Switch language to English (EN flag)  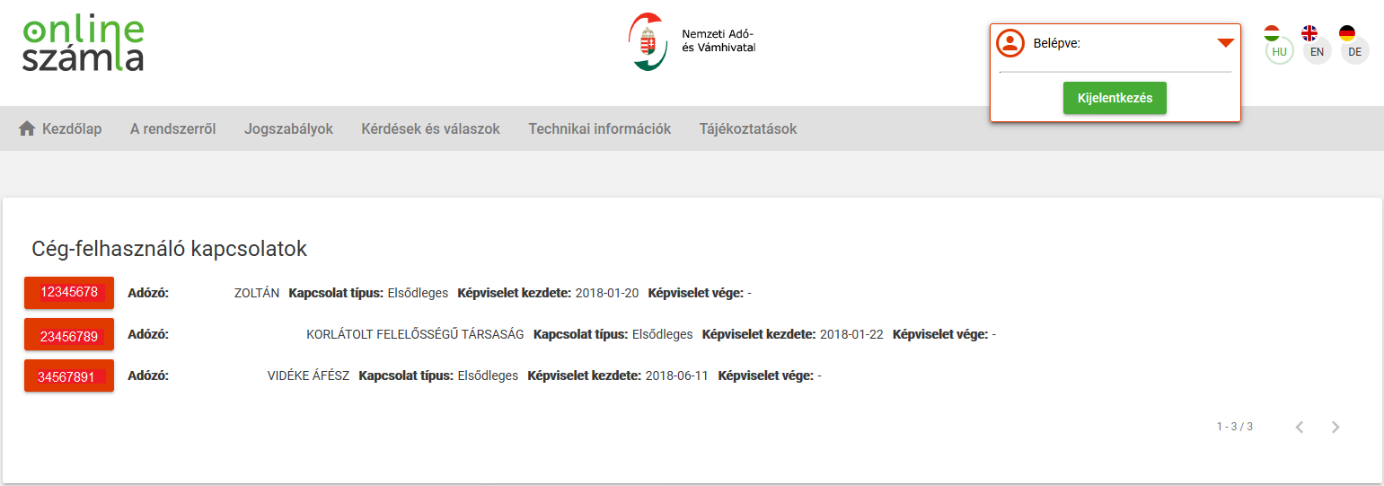click(x=1316, y=46)
